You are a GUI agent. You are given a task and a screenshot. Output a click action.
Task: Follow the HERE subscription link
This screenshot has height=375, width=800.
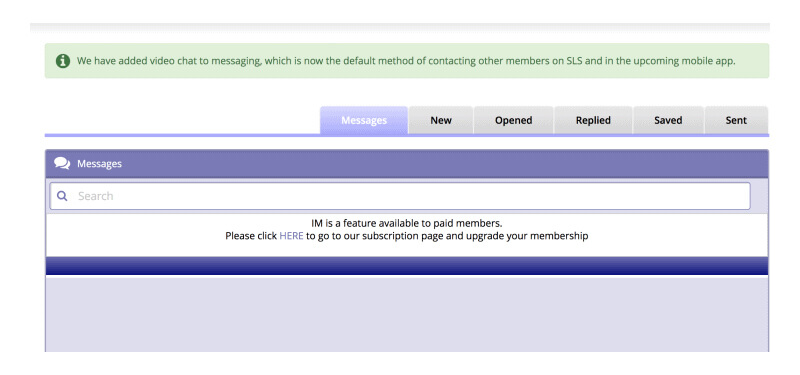(x=291, y=236)
